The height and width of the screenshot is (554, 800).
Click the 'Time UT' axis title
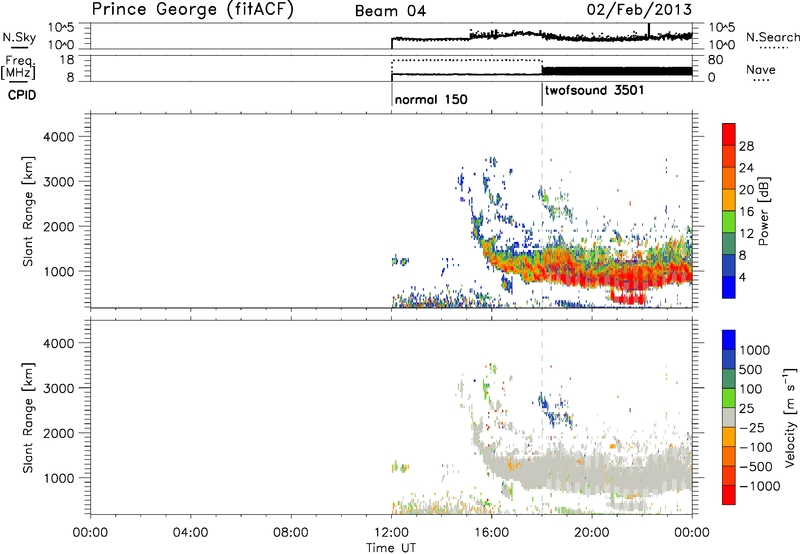coord(391,547)
